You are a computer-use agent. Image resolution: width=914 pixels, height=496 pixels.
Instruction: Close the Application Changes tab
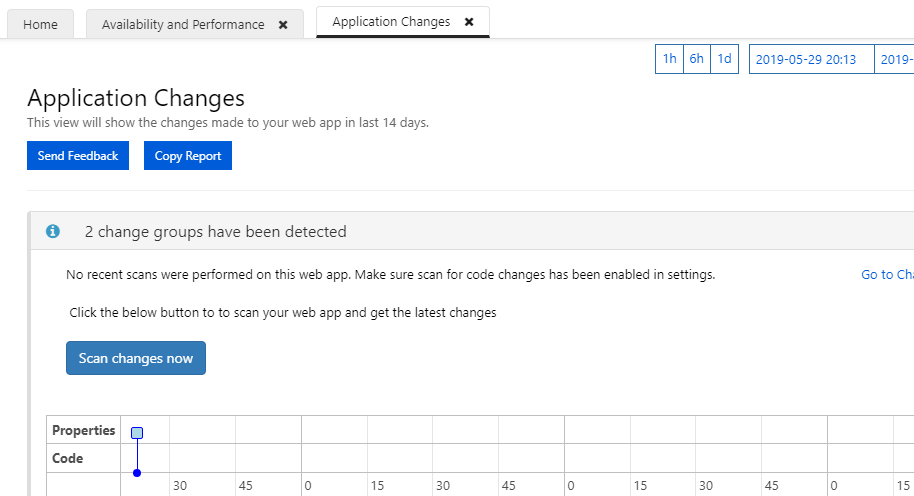tap(469, 21)
